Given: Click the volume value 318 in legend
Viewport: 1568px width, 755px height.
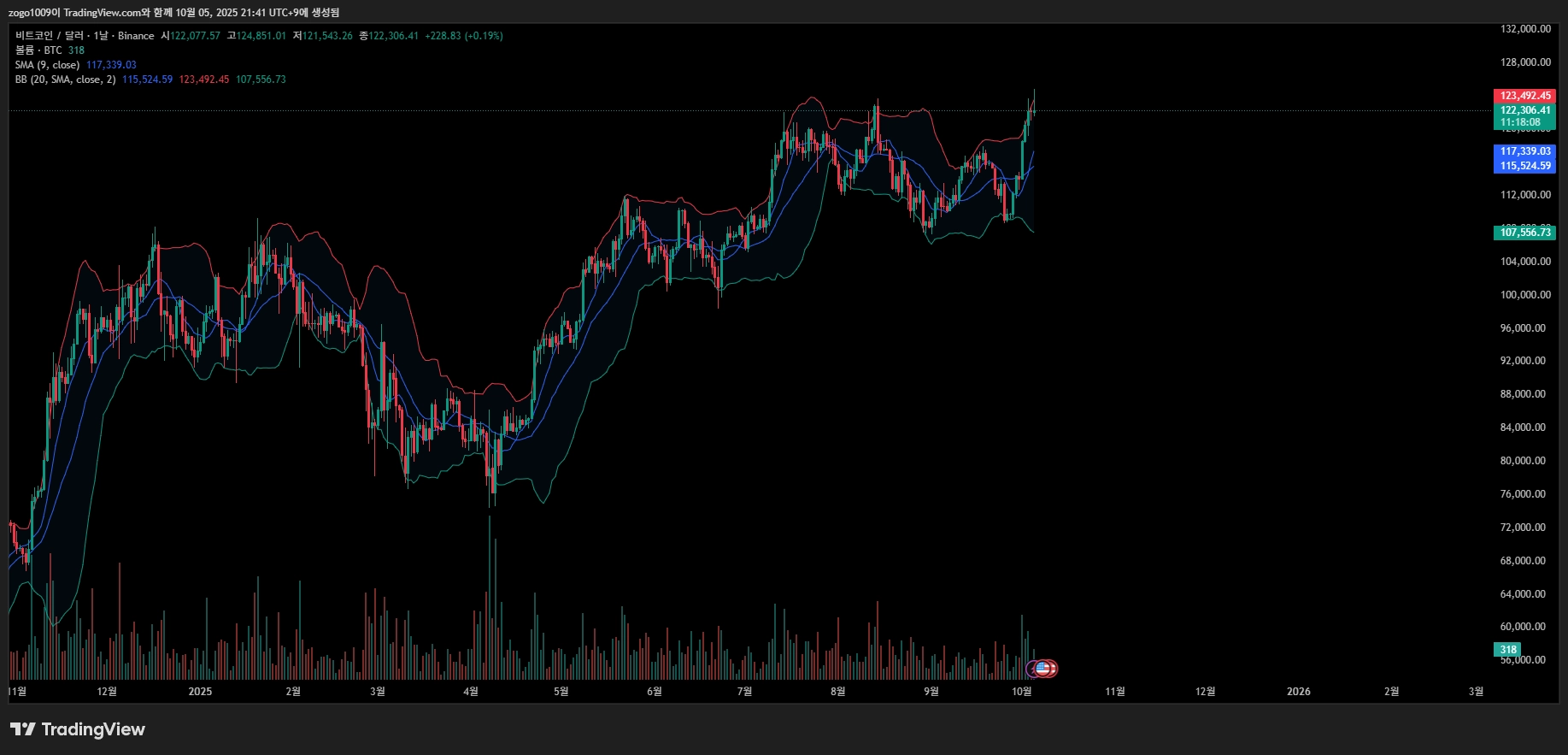Looking at the screenshot, I should click(x=76, y=50).
